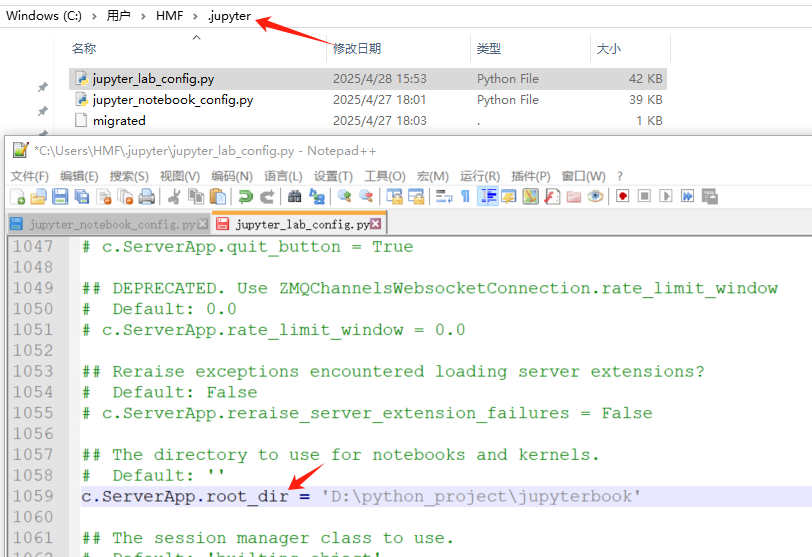812x557 pixels.
Task: Toggle the Indent Guide icon
Action: click(x=487, y=197)
